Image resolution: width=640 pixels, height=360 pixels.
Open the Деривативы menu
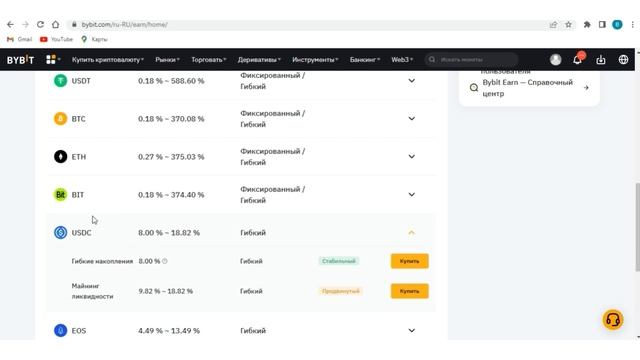[259, 60]
